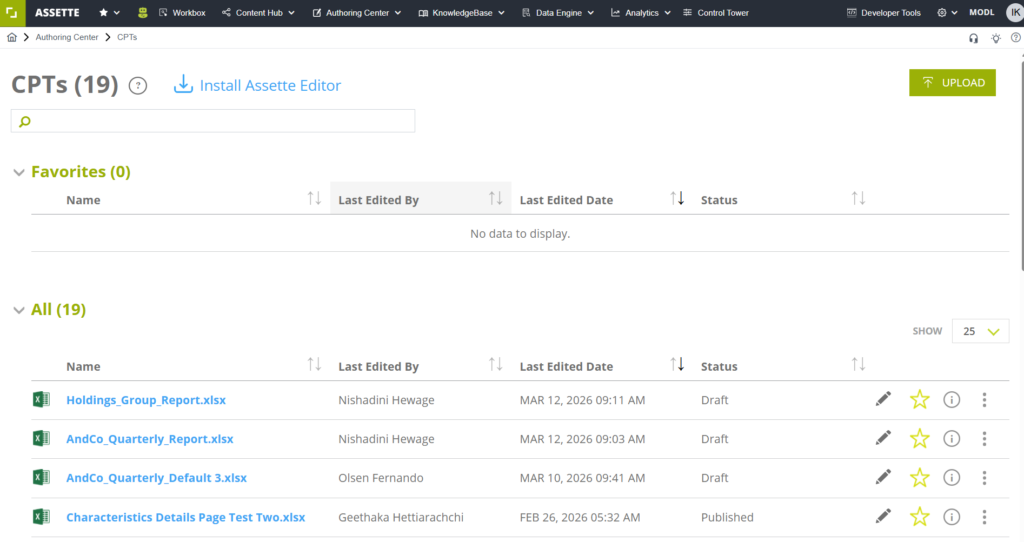Star AndCo_Quarterly_Report.xlsx as a favorite
This screenshot has height=542, width=1024.
tap(920, 439)
